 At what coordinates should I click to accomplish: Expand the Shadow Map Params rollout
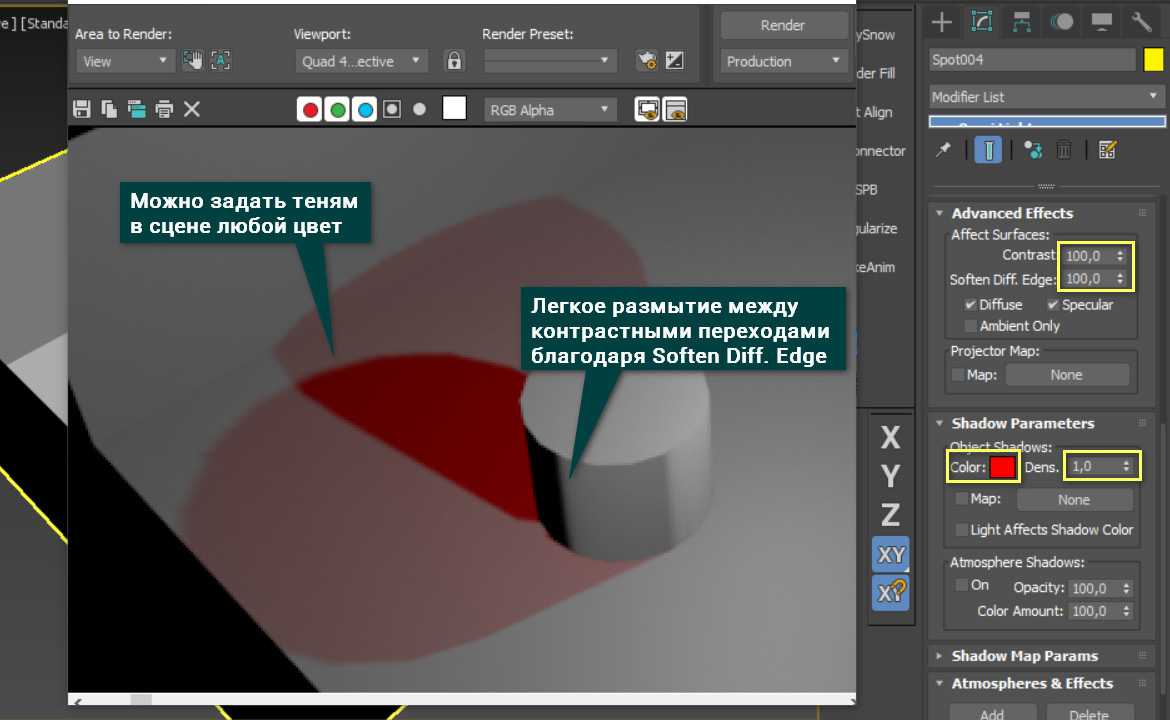[x=1024, y=656]
